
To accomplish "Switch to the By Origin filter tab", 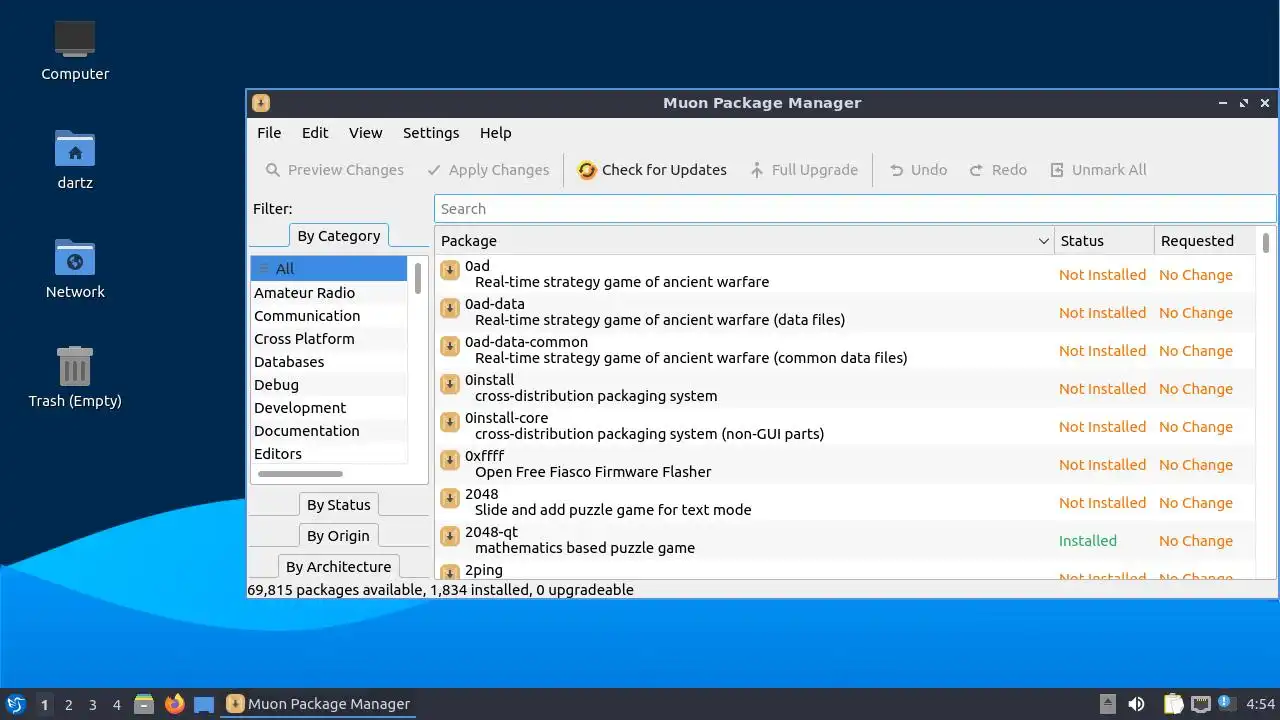I will pyautogui.click(x=339, y=536).
